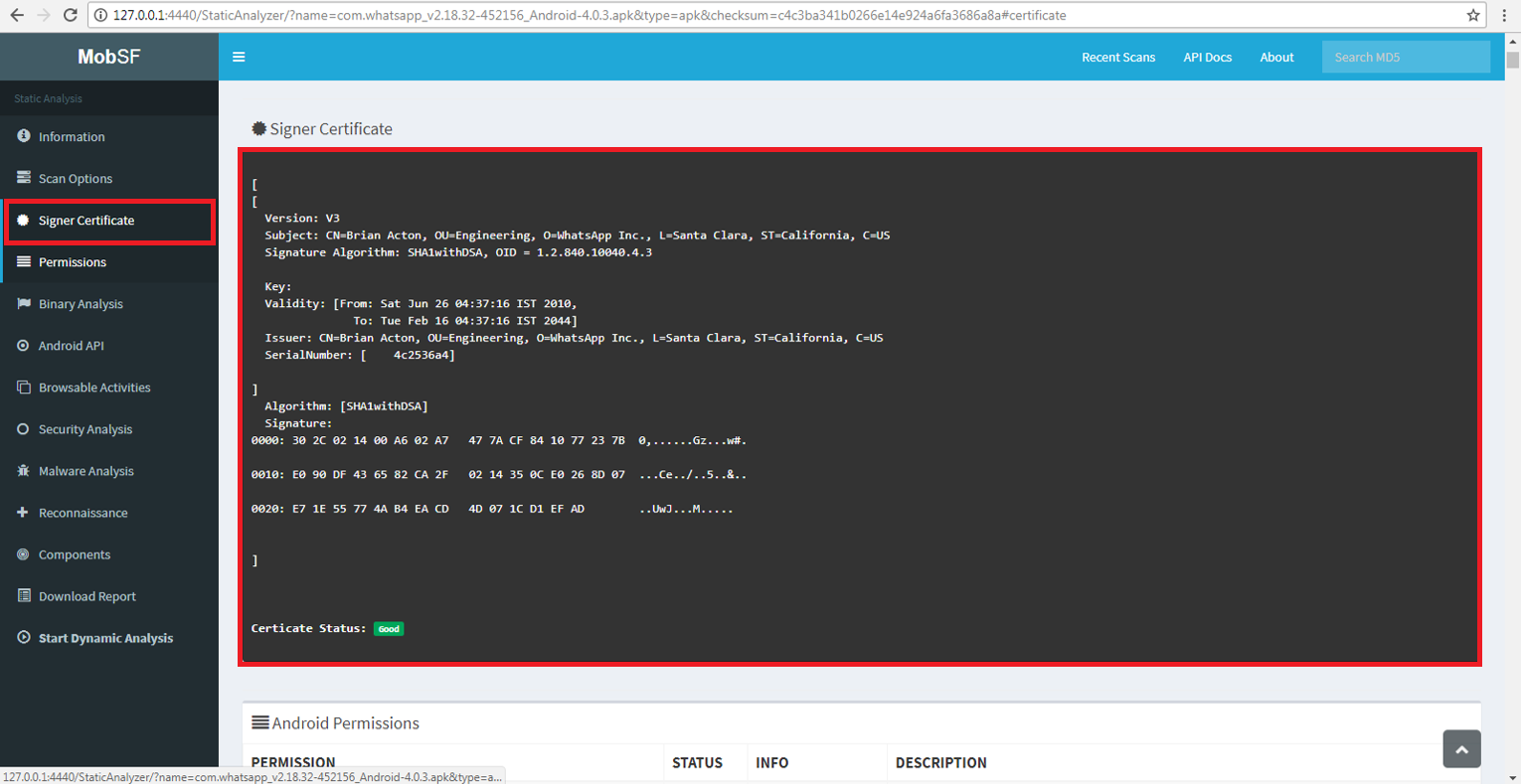This screenshot has height=784, width=1521.
Task: Open Information section label
Action: (72, 137)
